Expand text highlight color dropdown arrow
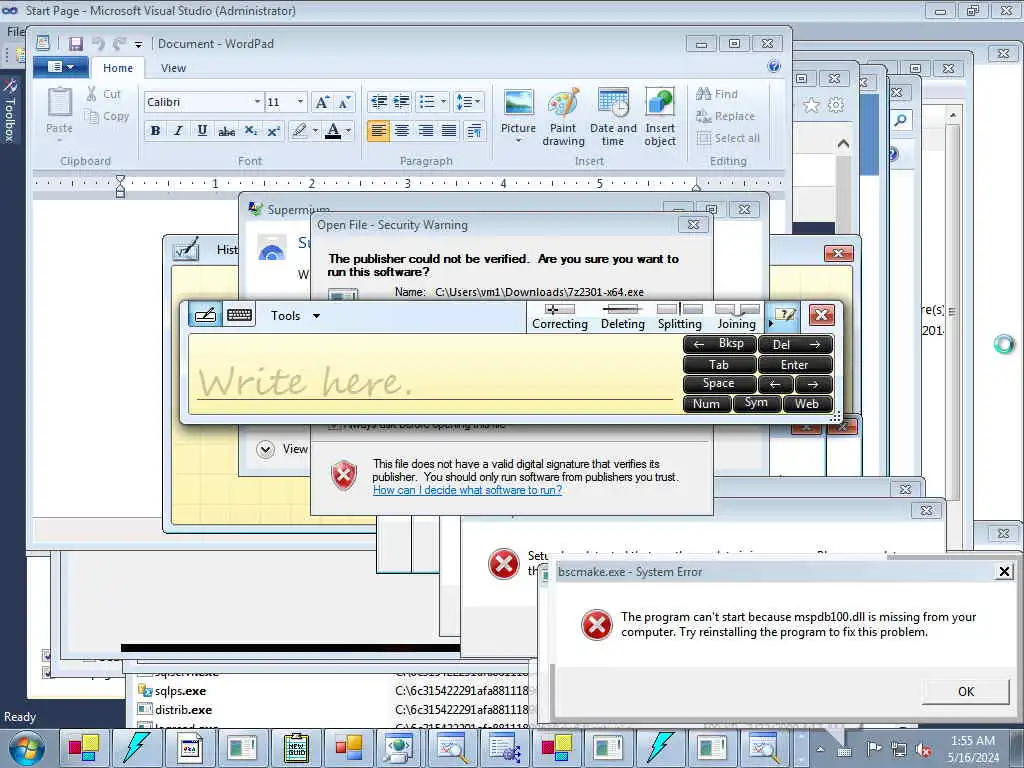Screen dimensions: 1024x768 tap(315, 131)
